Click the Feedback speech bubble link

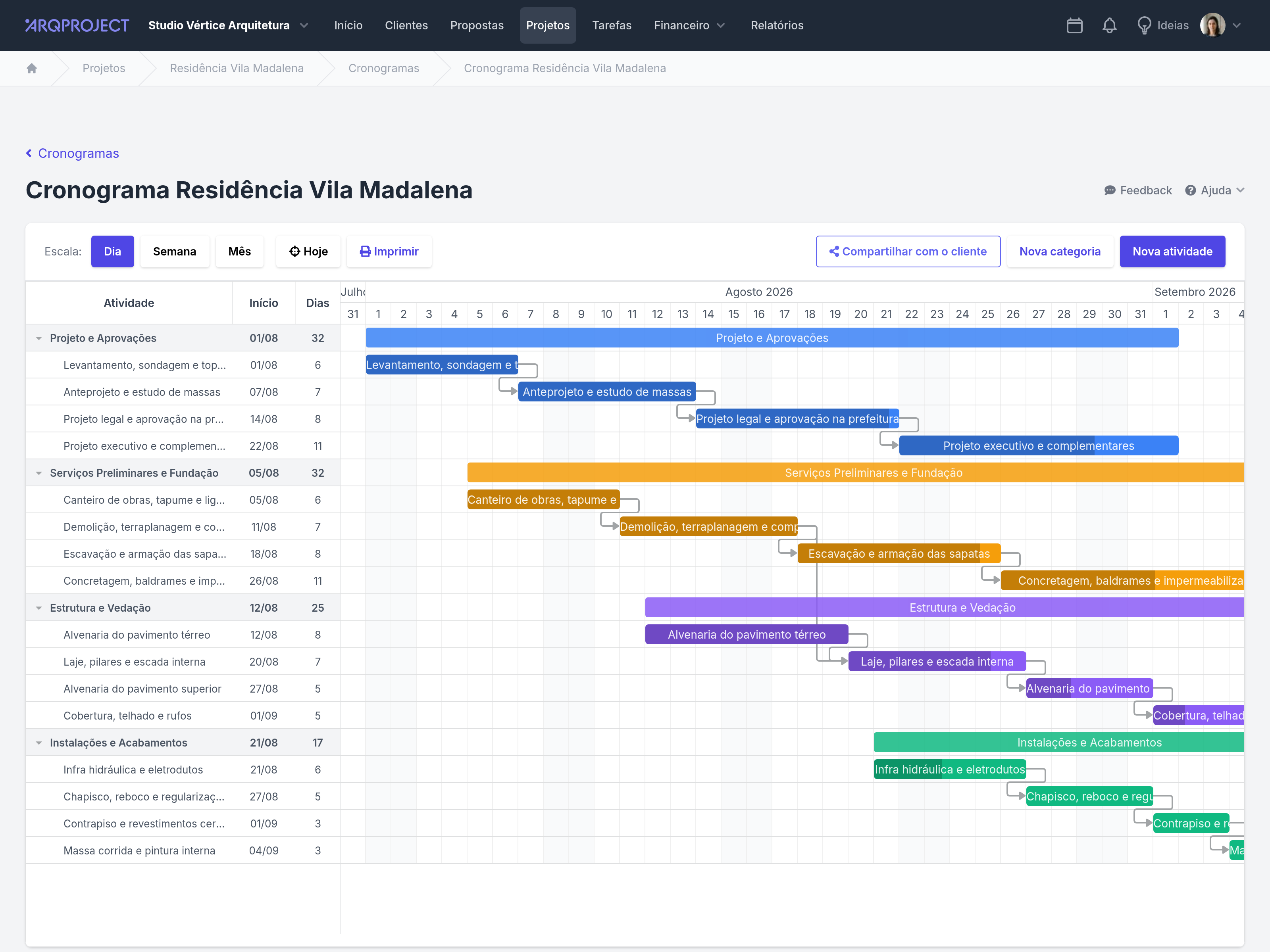[x=1137, y=190]
